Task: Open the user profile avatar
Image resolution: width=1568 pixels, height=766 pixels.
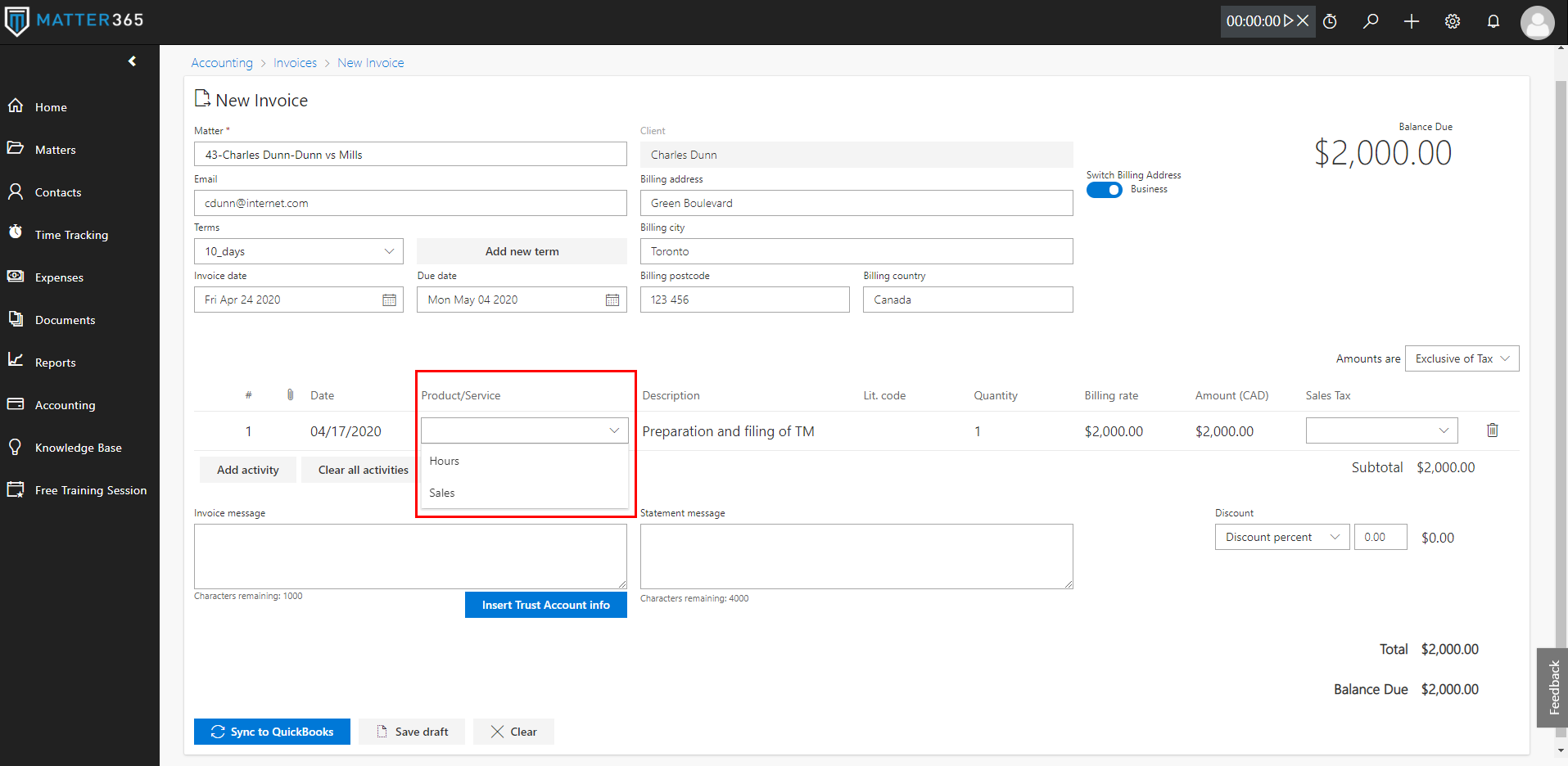Action: (1538, 22)
